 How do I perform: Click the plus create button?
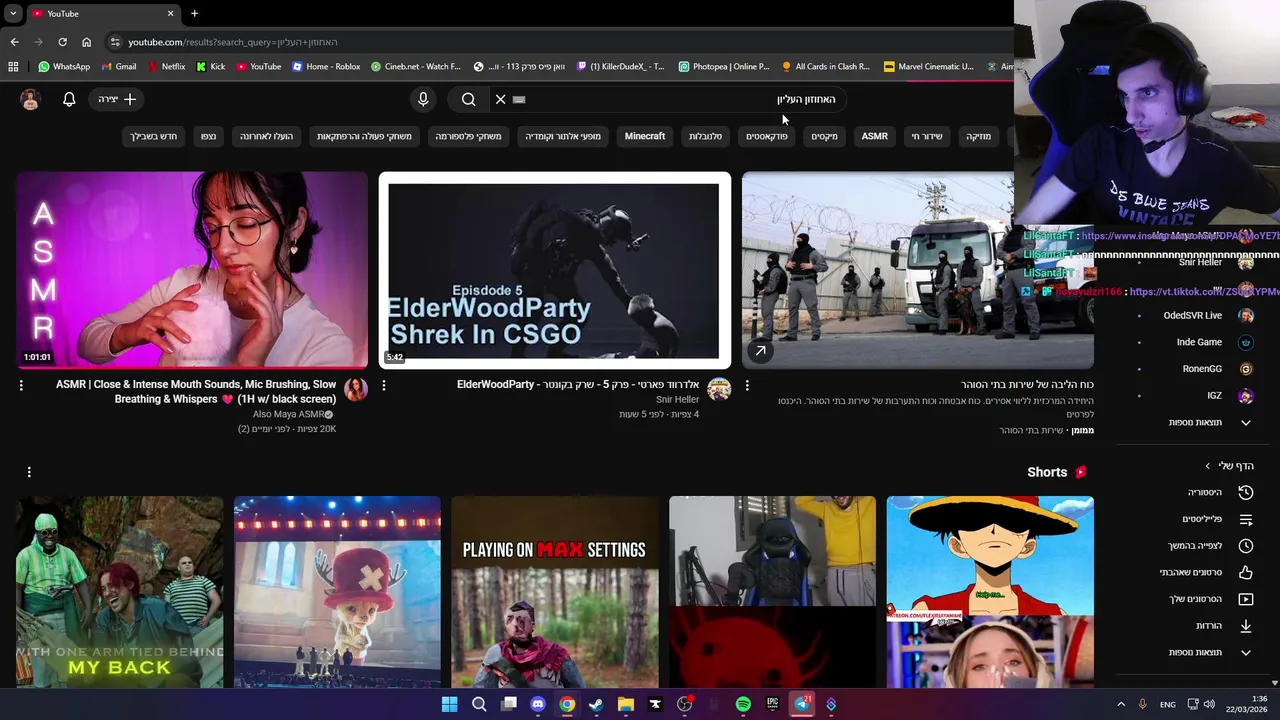(x=117, y=99)
